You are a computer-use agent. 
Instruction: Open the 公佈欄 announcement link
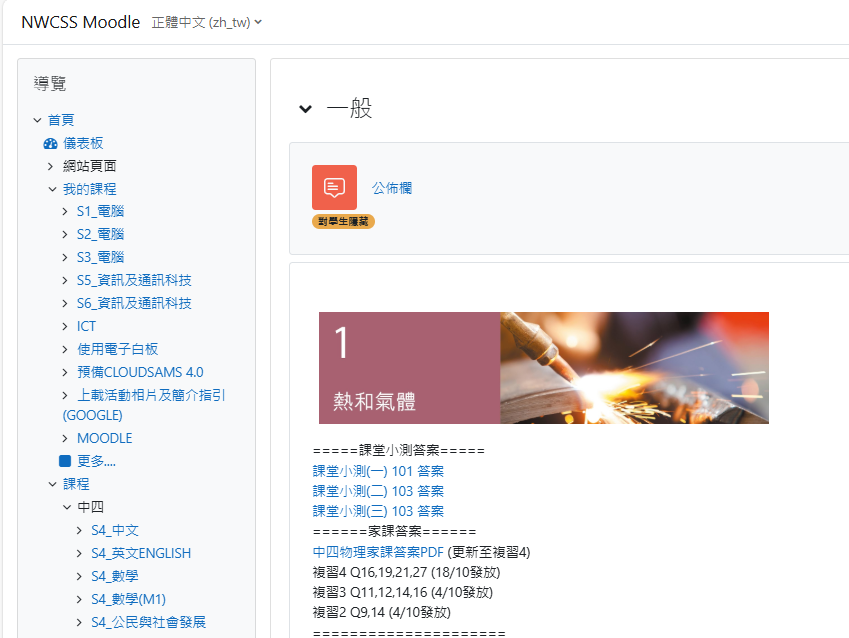[x=392, y=187]
